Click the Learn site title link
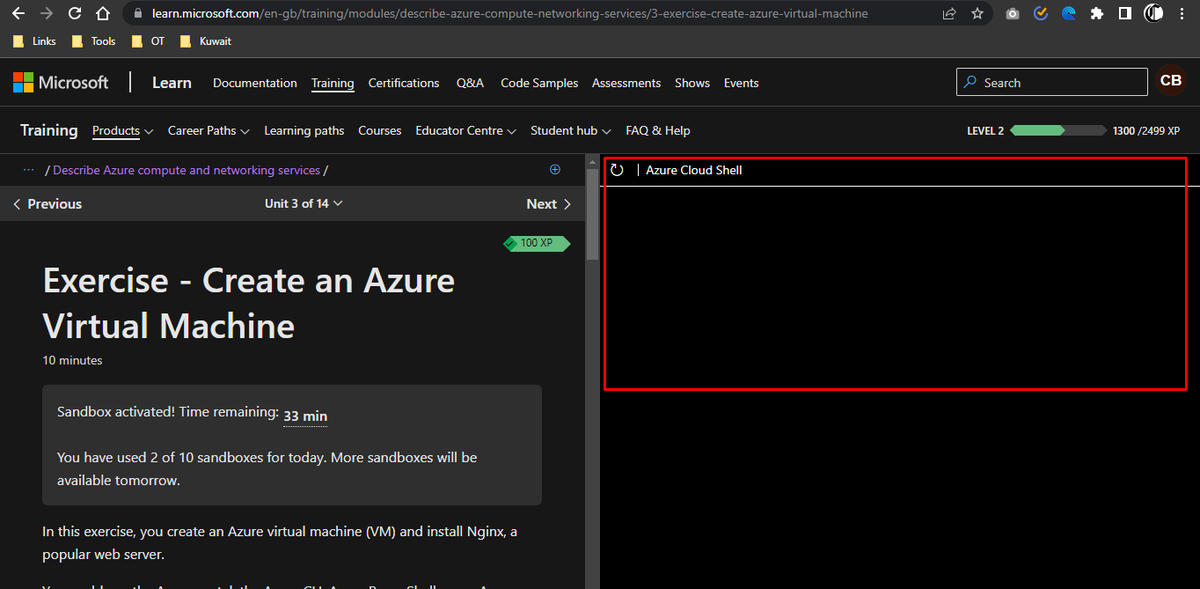Screen dimensions: 1200x589 coord(172,83)
